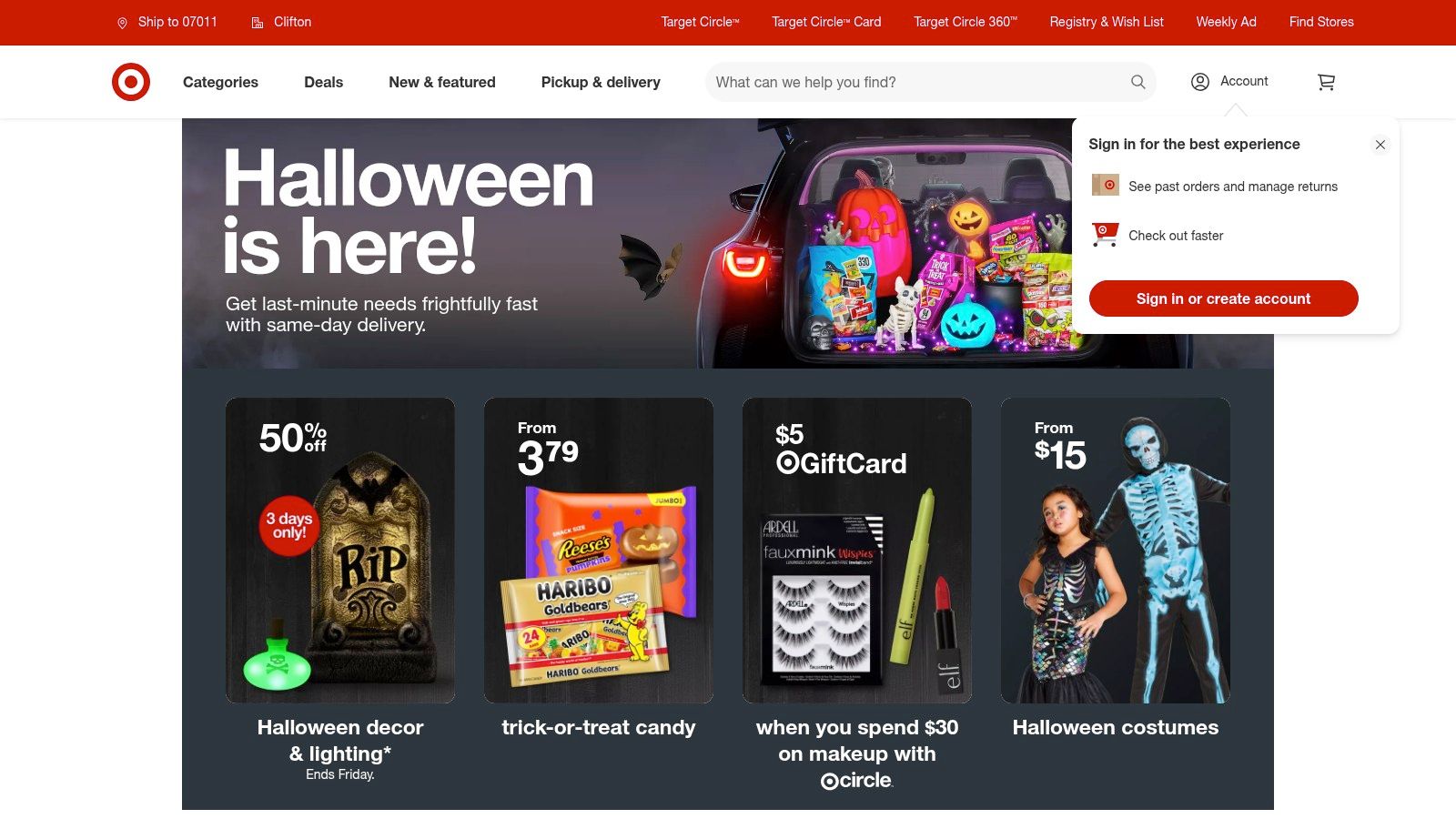Screen dimensions: 1456x819
Task: Select the trick-or-treat candy tile
Action: [599, 569]
